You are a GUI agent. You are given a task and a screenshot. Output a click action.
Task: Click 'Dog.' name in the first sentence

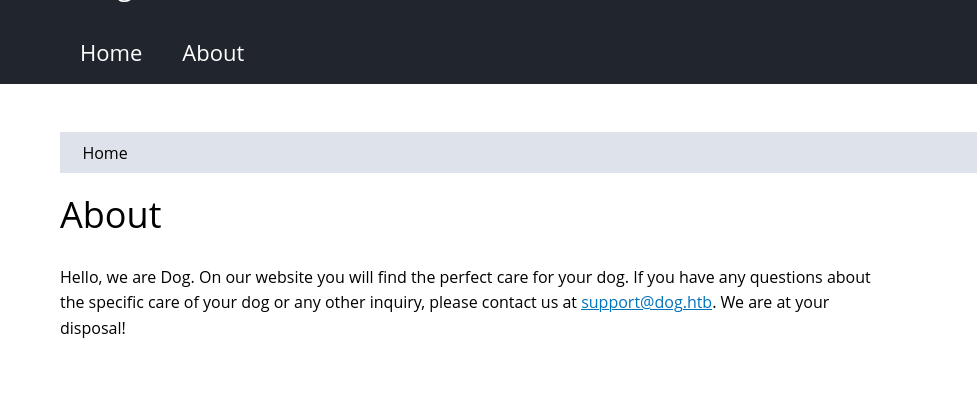(x=178, y=277)
